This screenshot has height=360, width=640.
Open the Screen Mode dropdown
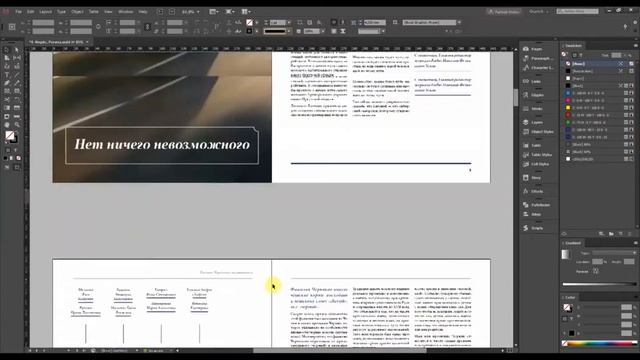tap(230, 12)
